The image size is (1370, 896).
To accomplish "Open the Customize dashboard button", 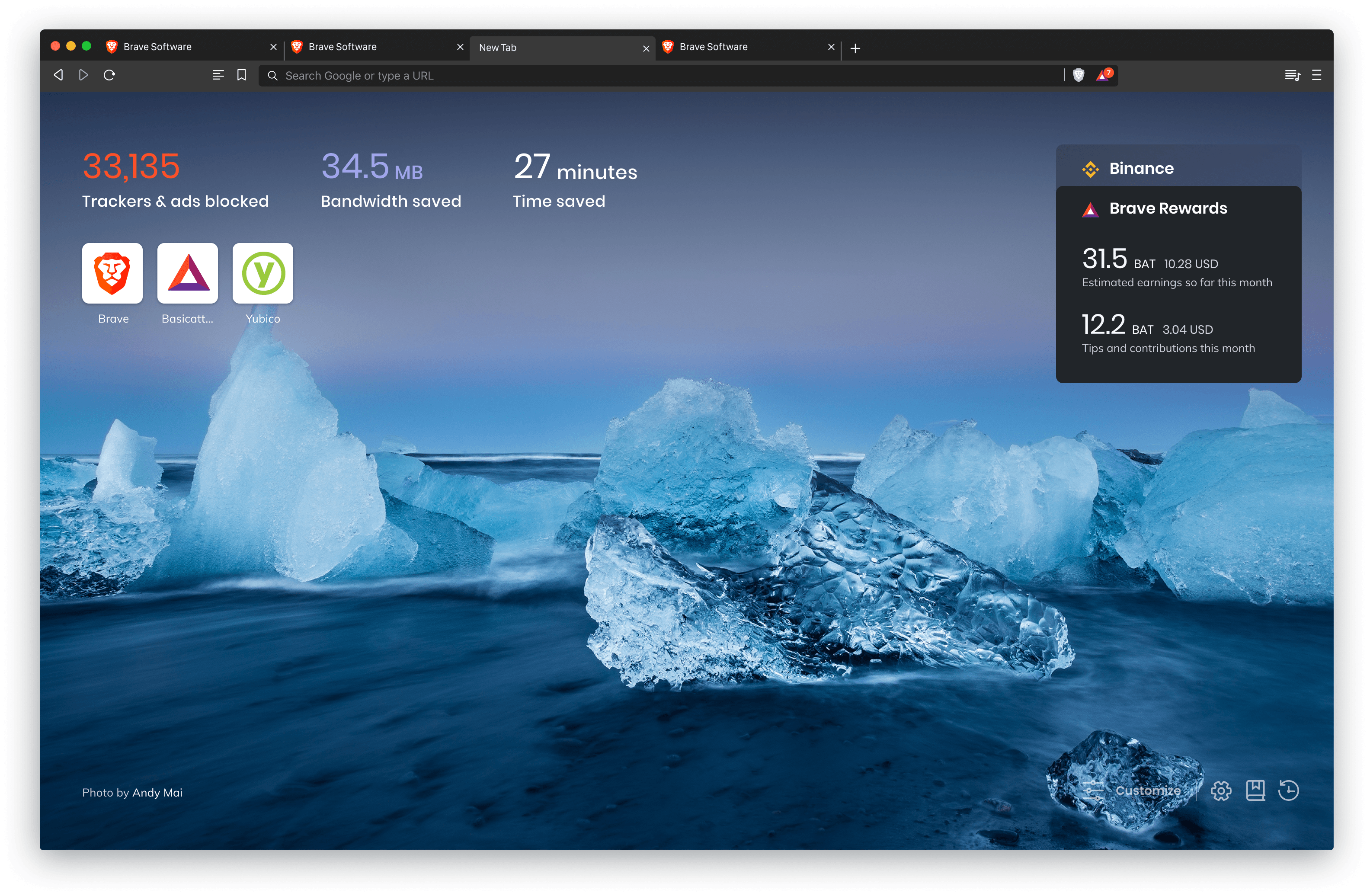I will (x=1138, y=791).
